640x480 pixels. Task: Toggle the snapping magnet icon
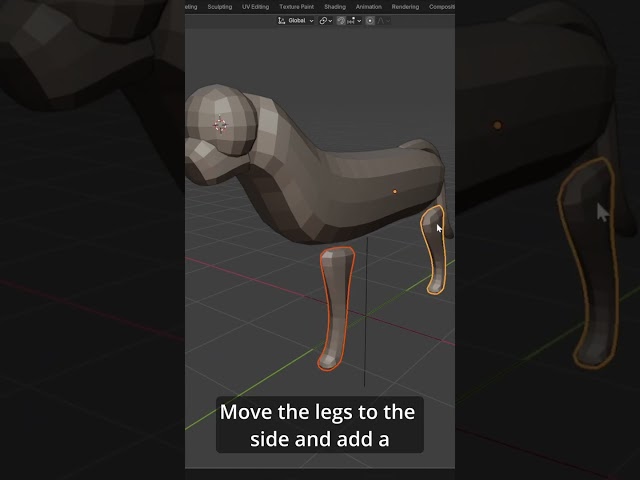click(x=341, y=21)
